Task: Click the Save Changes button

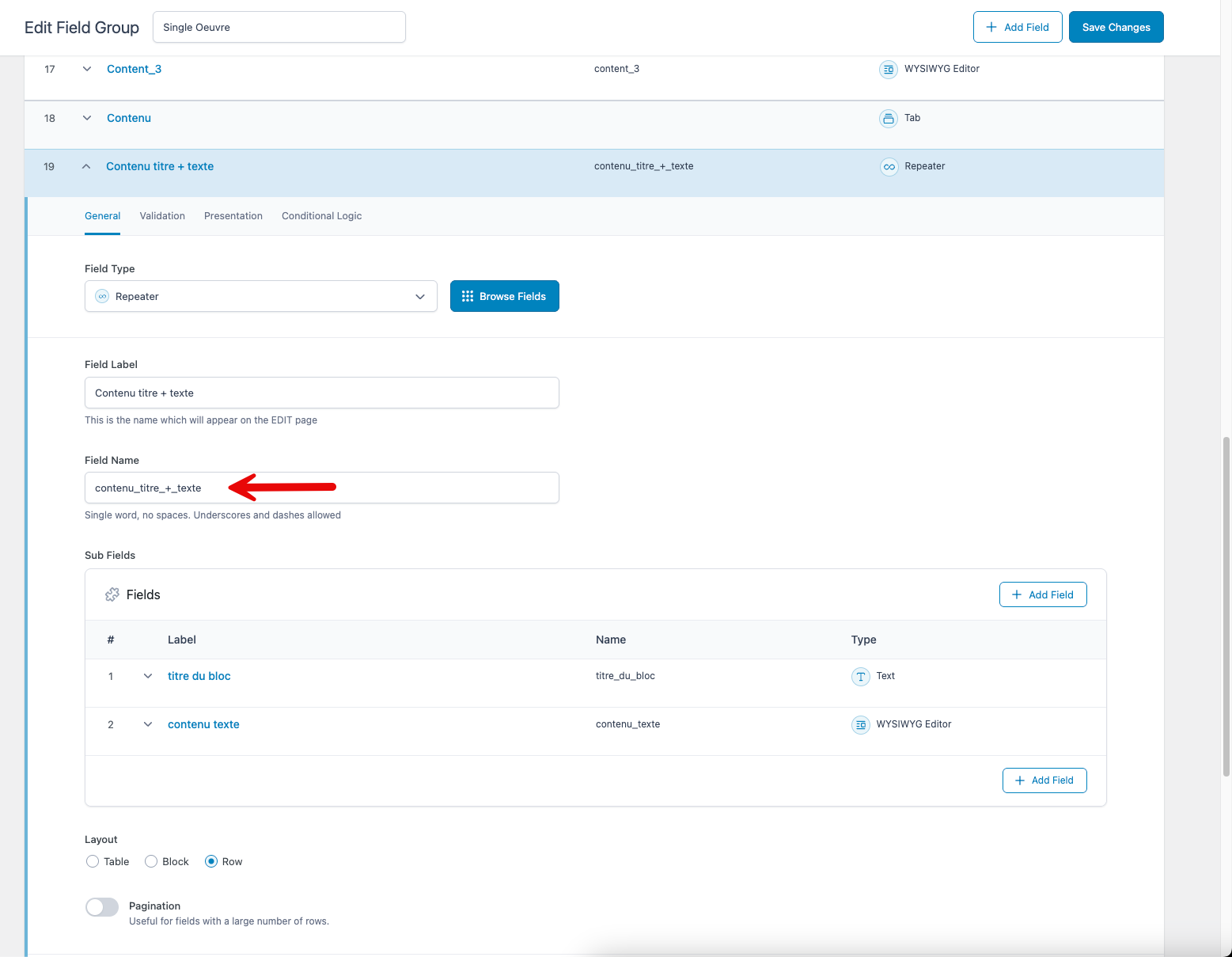Action: [1116, 27]
